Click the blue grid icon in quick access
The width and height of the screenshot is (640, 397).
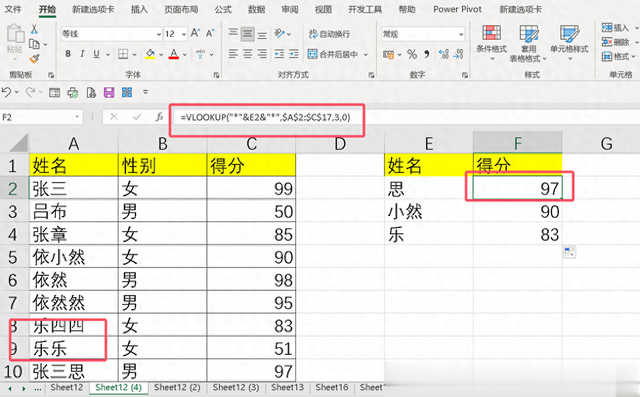[x=127, y=93]
